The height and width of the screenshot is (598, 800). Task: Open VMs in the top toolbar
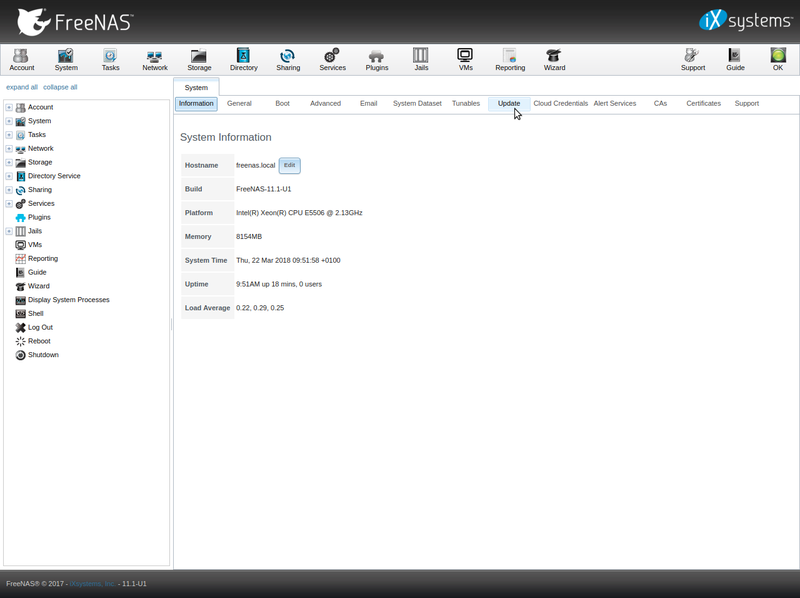pos(465,60)
